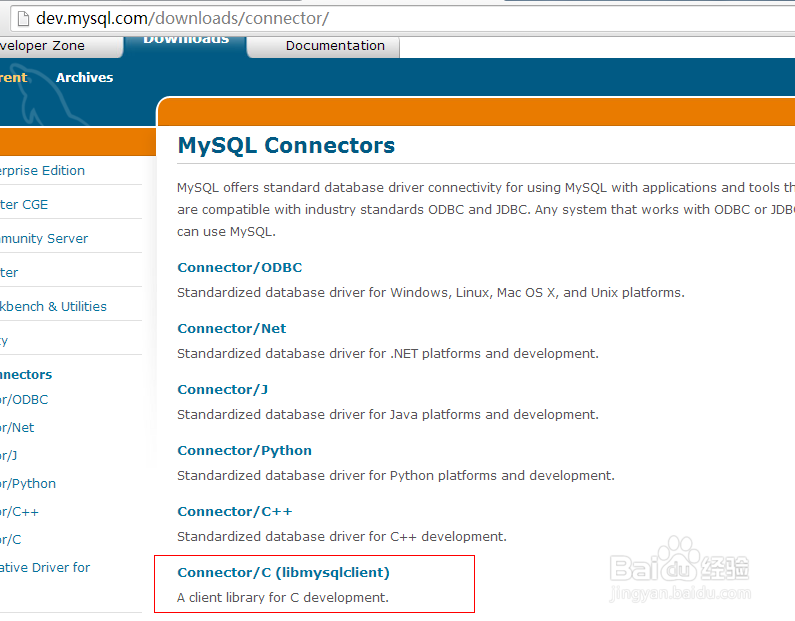Click text 'A client library for C development.'
The height and width of the screenshot is (621, 795).
283,598
